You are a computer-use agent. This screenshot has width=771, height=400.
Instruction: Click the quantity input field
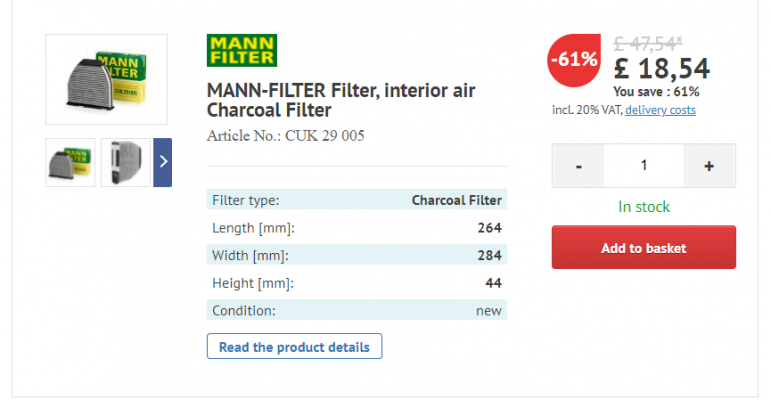(x=643, y=166)
